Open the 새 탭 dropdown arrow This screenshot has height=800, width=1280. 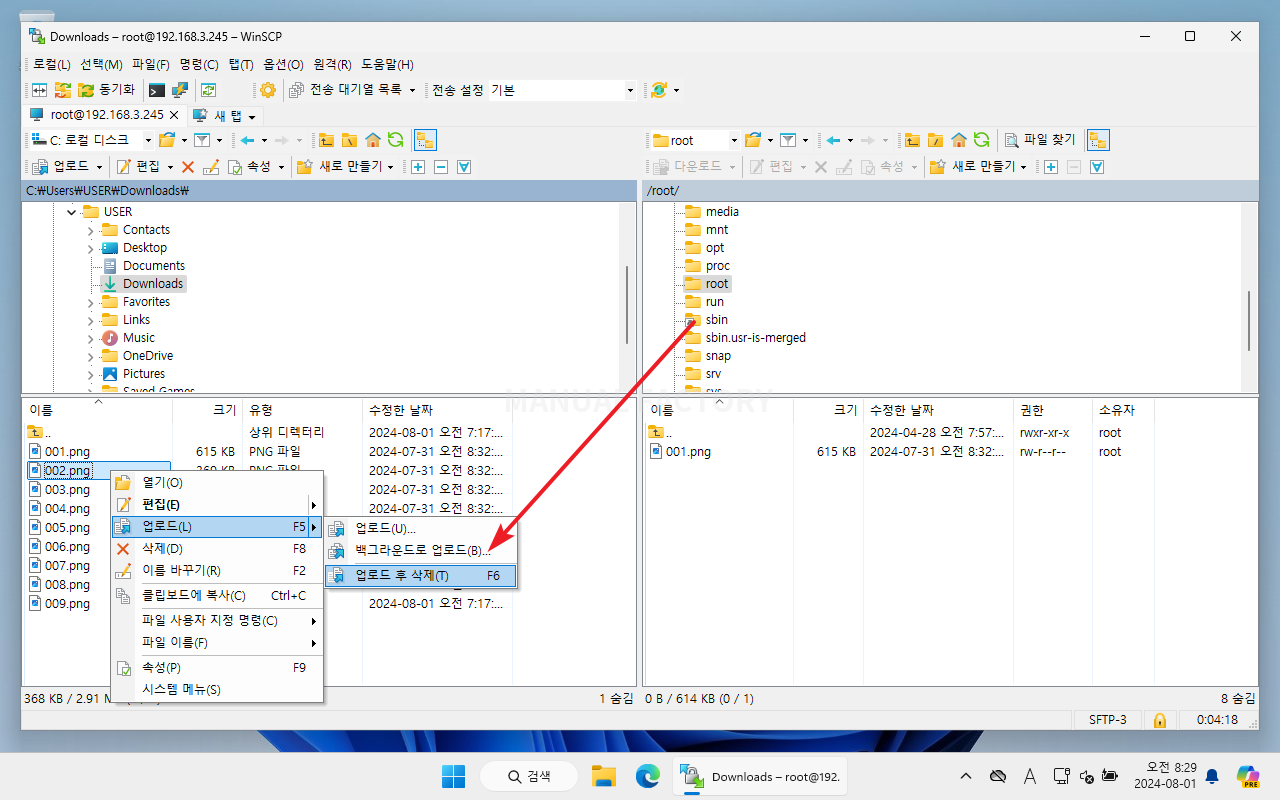coord(252,115)
